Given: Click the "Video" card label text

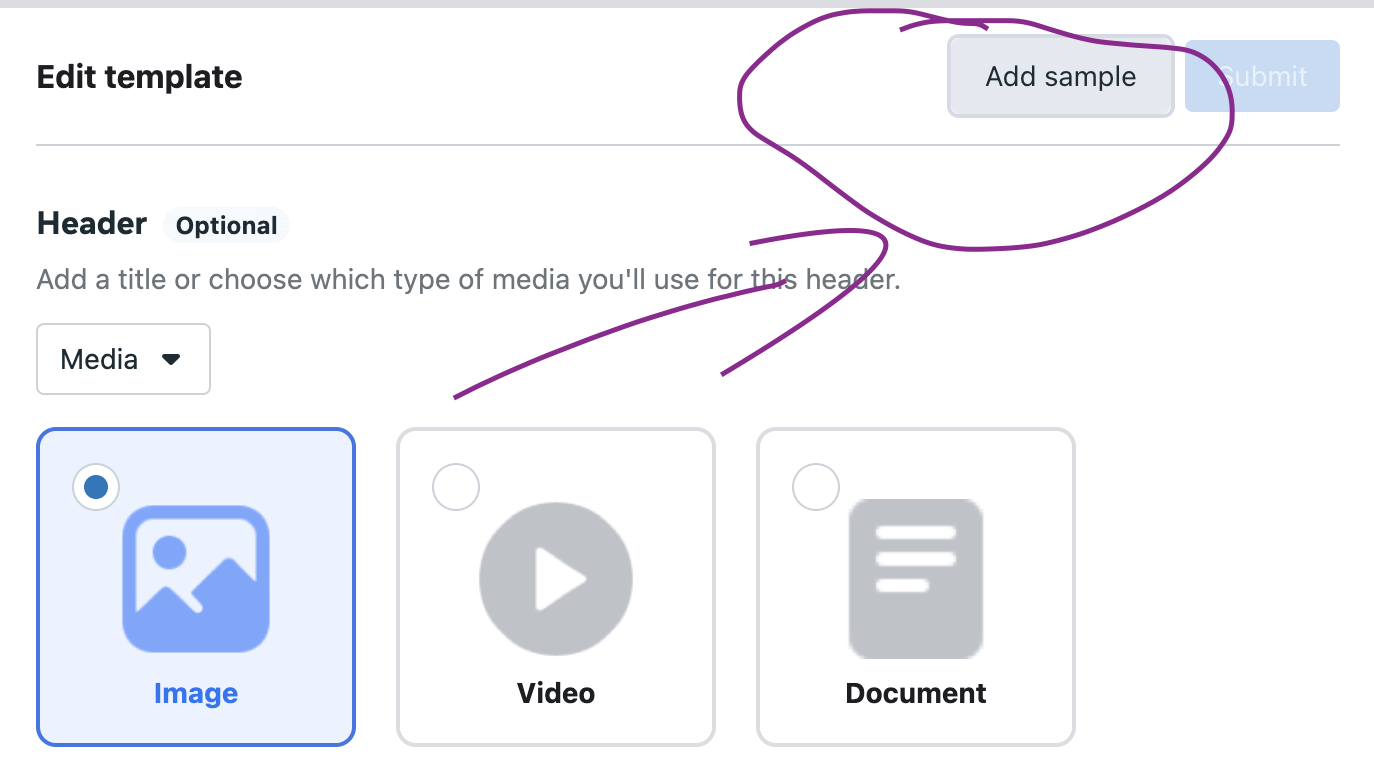Looking at the screenshot, I should 556,694.
